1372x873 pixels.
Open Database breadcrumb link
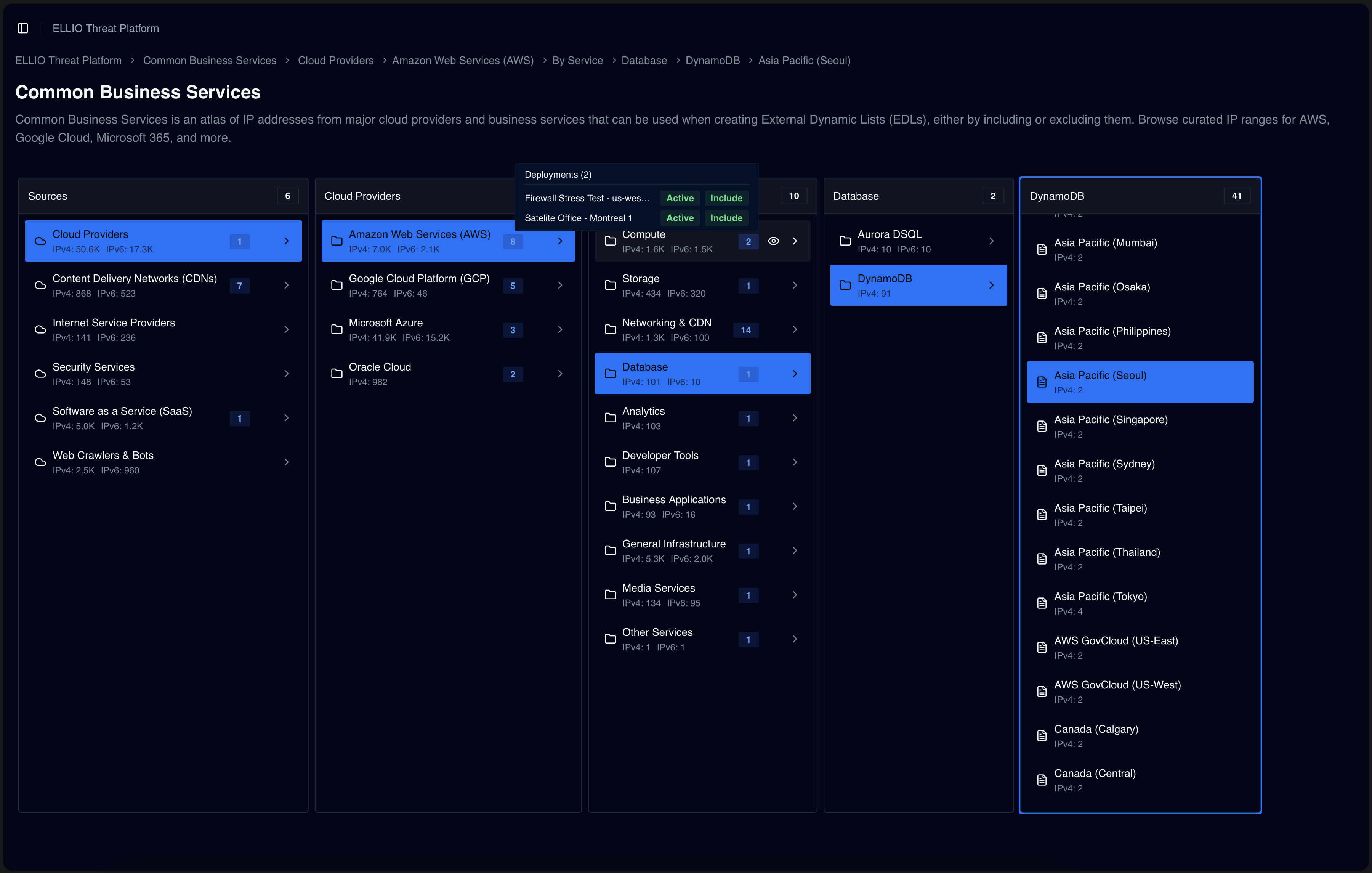coord(644,60)
